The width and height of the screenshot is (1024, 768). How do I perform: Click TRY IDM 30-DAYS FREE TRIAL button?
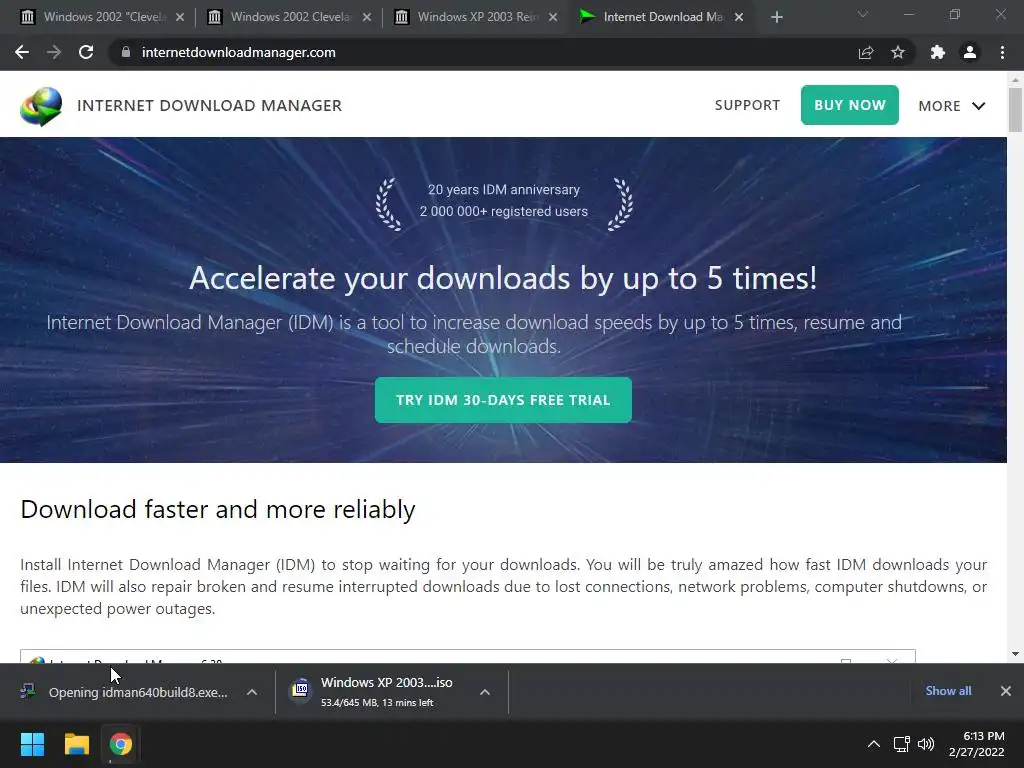pyautogui.click(x=503, y=400)
